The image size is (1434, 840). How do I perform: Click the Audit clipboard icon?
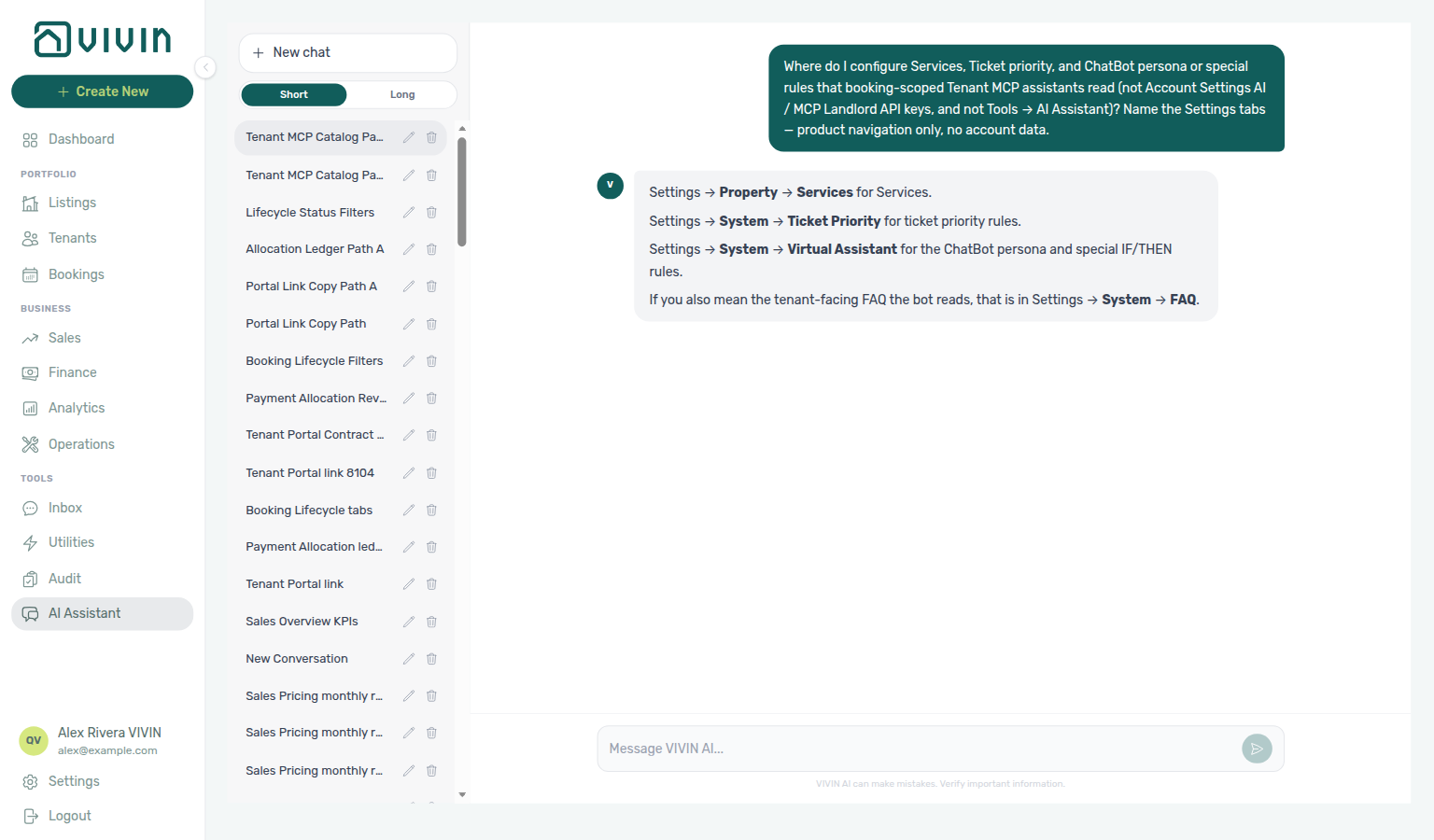click(30, 580)
